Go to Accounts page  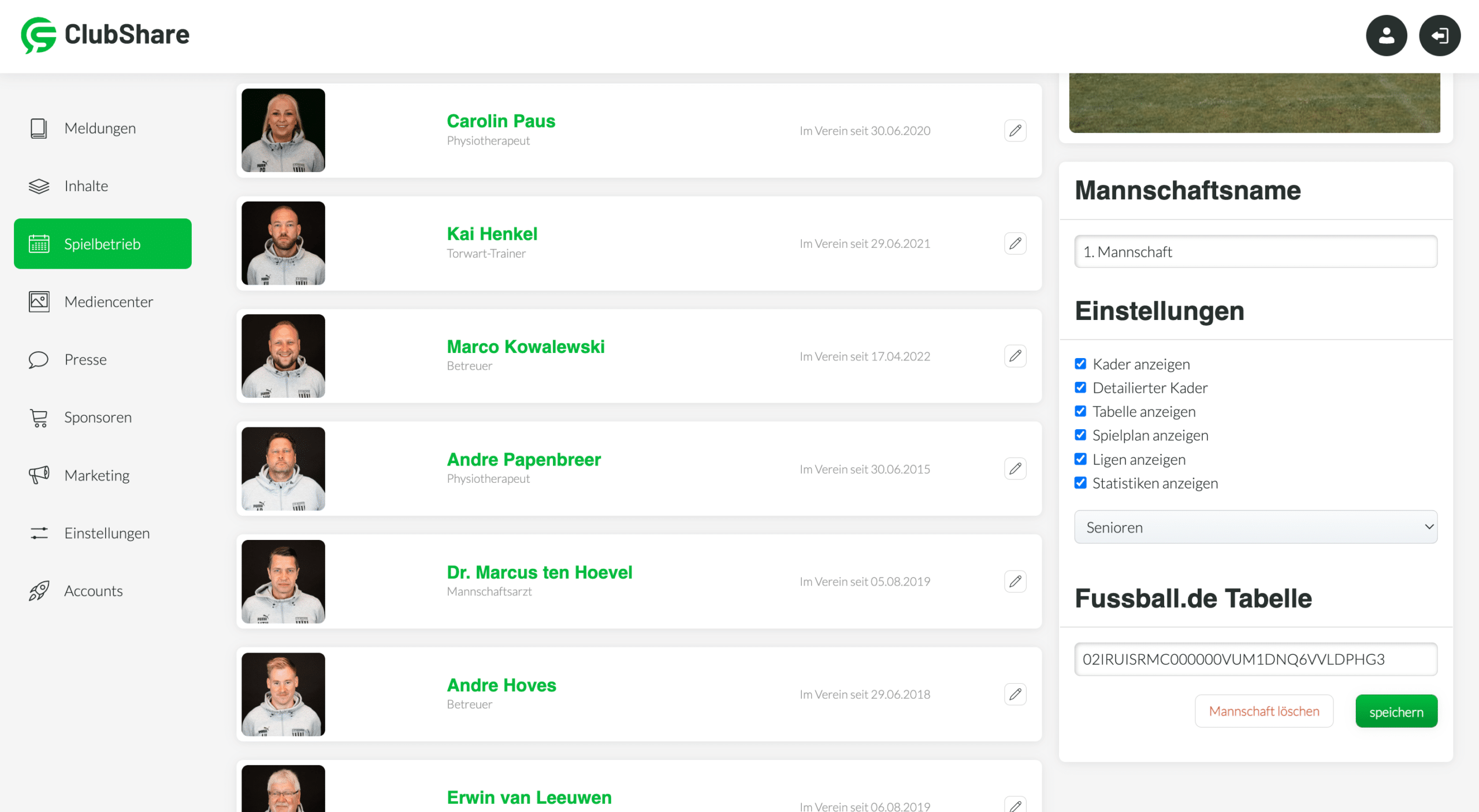[x=103, y=591]
